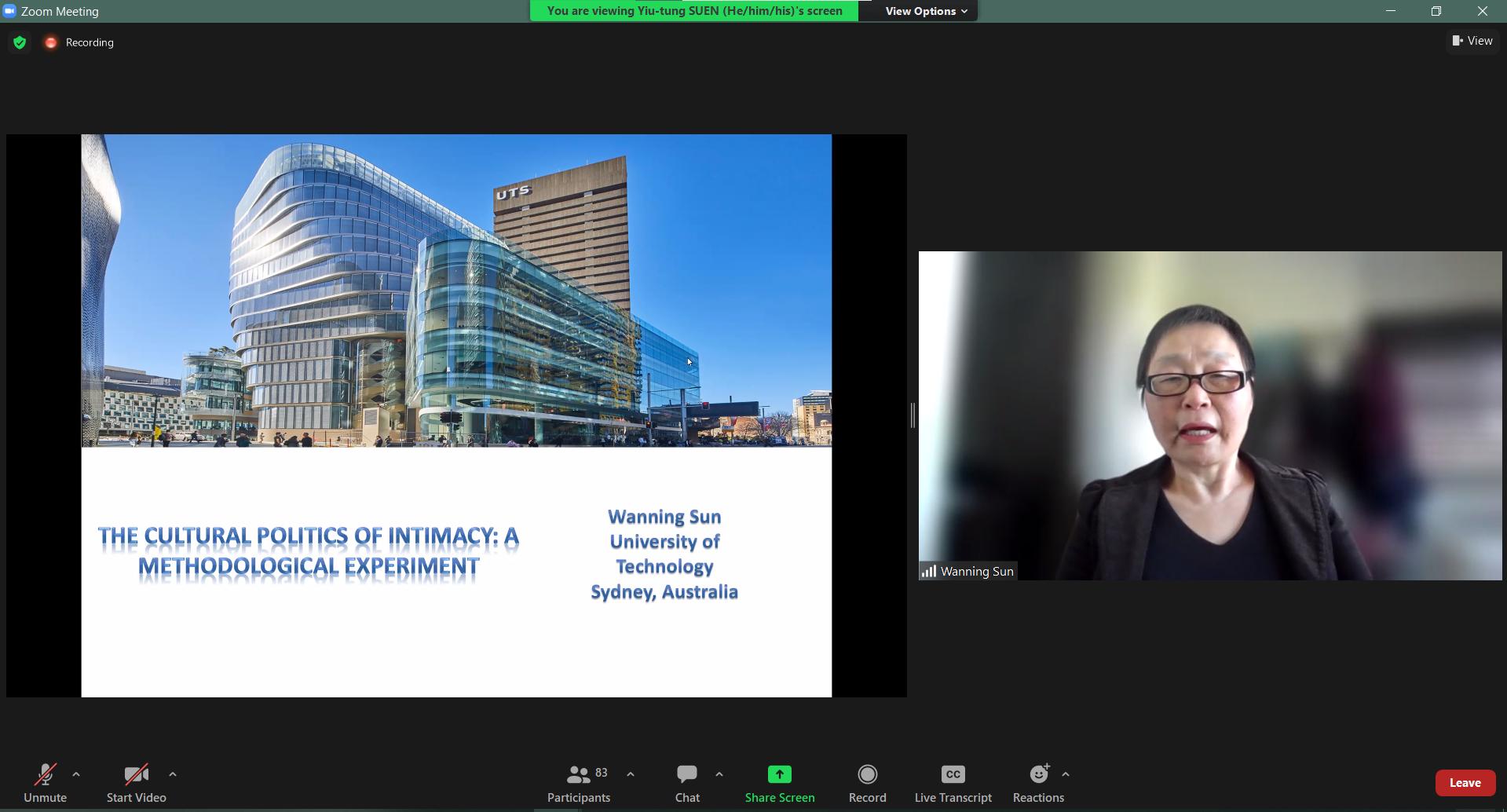Close the Zoom Meeting window
The image size is (1507, 812).
pos(1483,11)
